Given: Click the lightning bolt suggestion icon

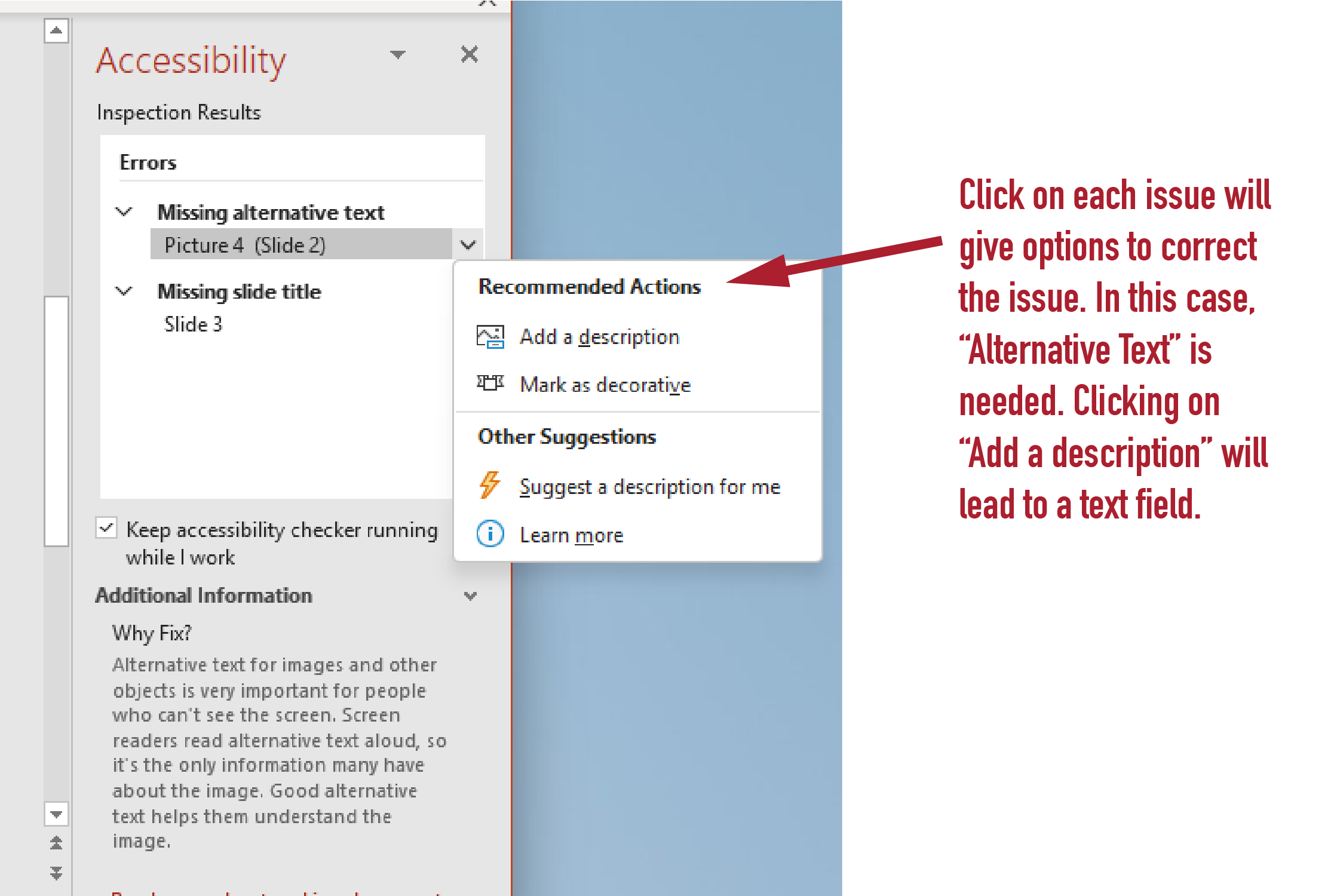Looking at the screenshot, I should (x=490, y=485).
